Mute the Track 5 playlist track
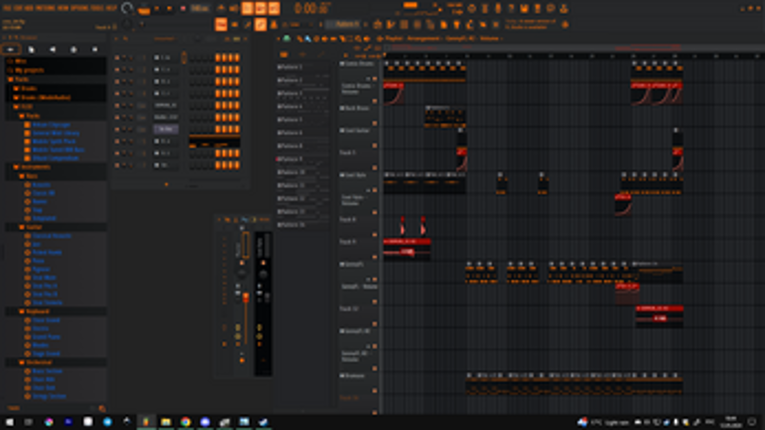Viewport: 765px width, 430px height. (375, 168)
